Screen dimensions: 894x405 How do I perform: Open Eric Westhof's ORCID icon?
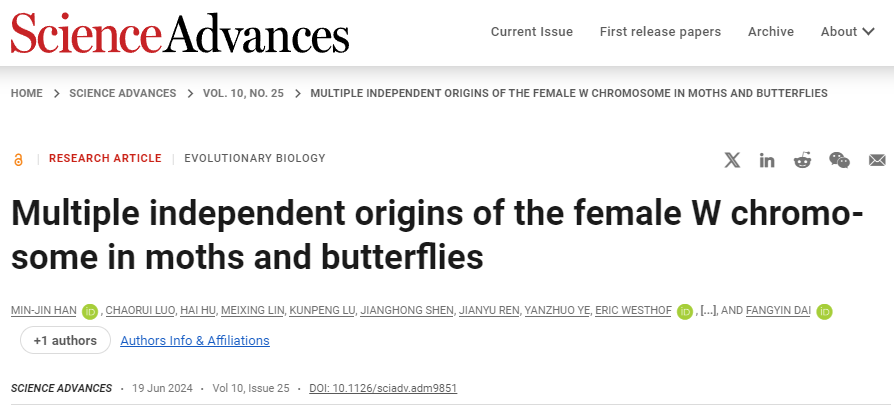(x=685, y=311)
